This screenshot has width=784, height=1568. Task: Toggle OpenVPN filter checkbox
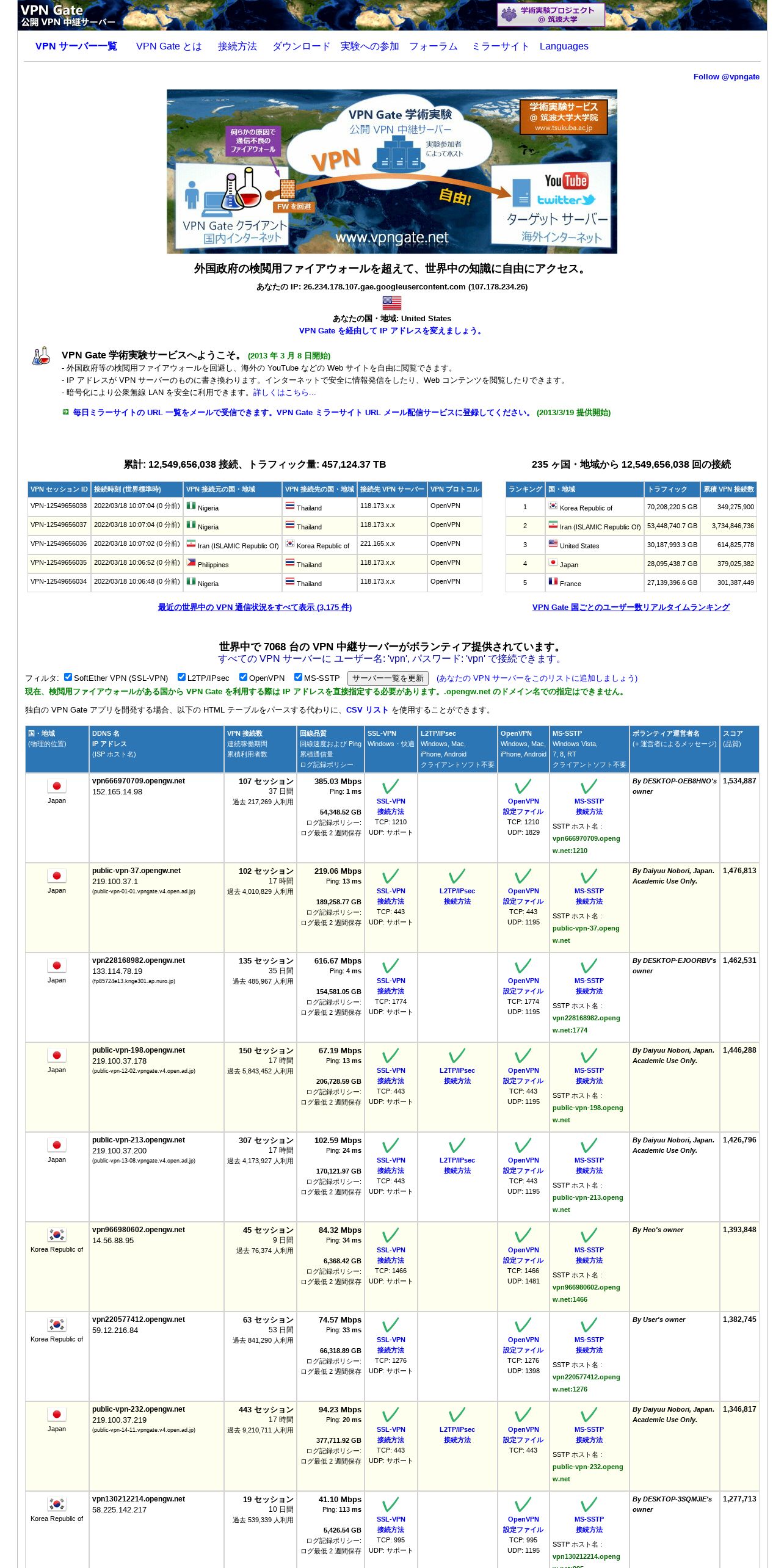[x=243, y=677]
